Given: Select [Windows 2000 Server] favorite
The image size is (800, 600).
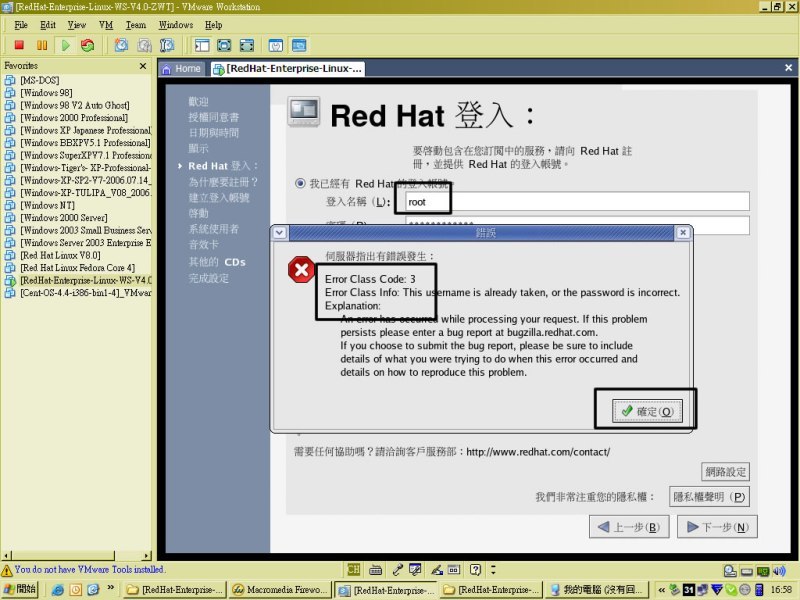Looking at the screenshot, I should point(63,218).
